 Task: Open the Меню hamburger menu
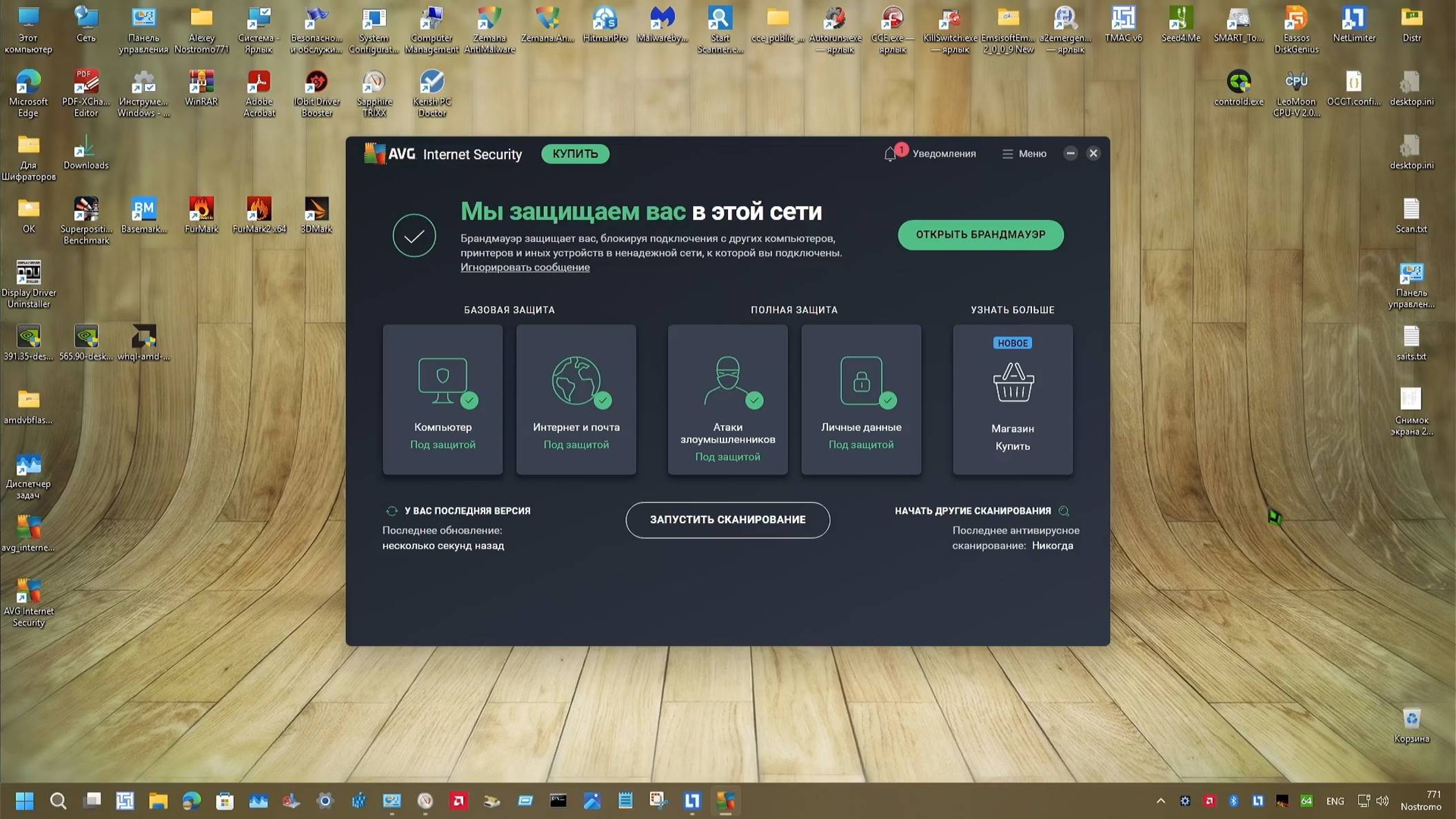(x=1024, y=154)
